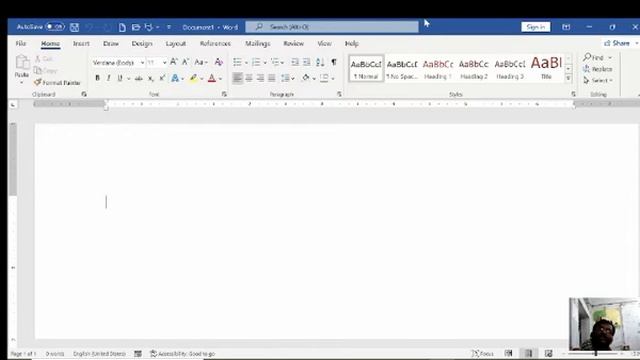Open the font size dropdown
The height and width of the screenshot is (360, 640).
164,62
